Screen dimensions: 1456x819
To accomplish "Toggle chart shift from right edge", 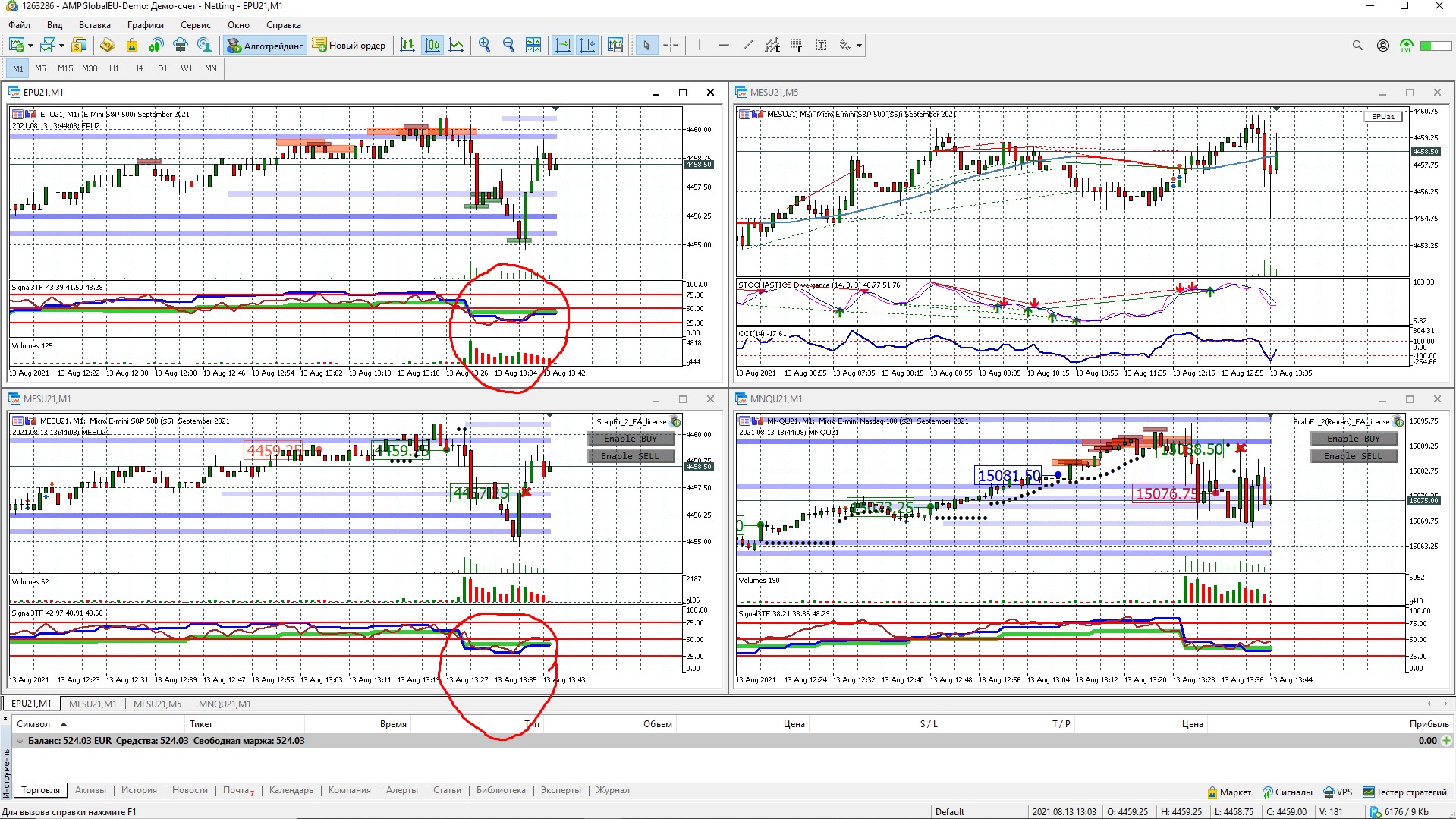I will [587, 46].
